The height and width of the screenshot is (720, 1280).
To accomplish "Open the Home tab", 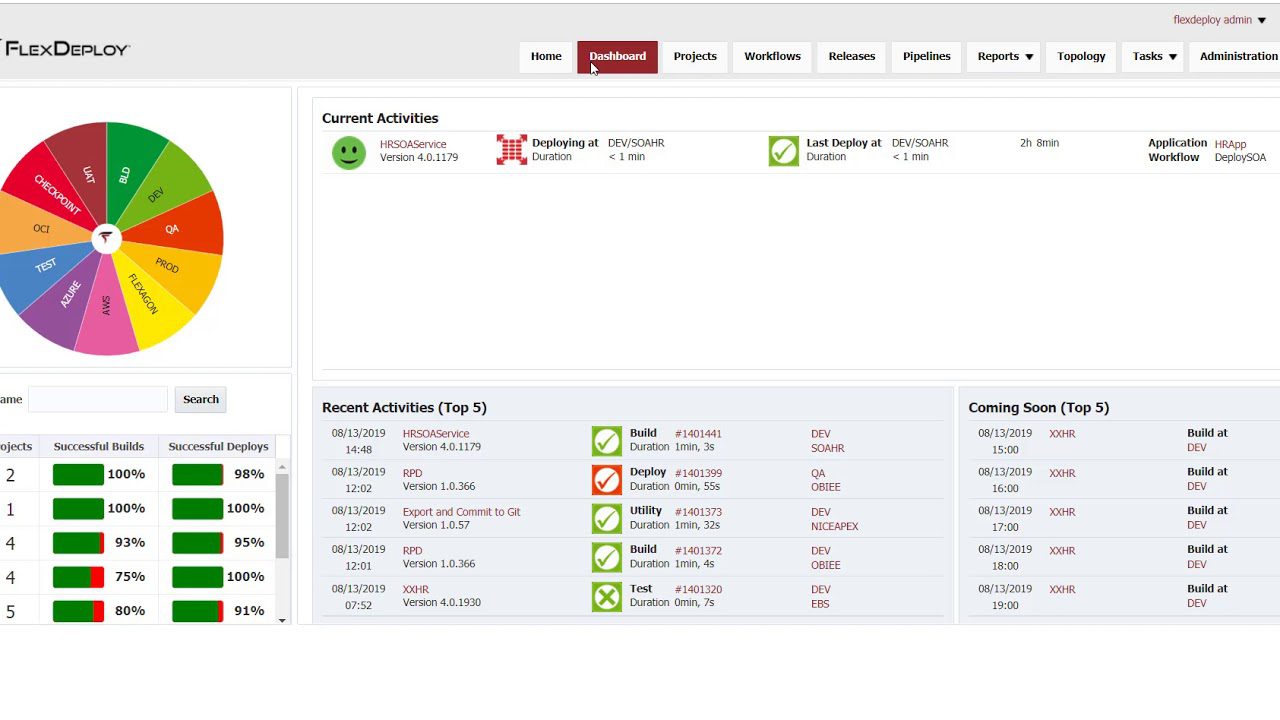I will pos(546,57).
